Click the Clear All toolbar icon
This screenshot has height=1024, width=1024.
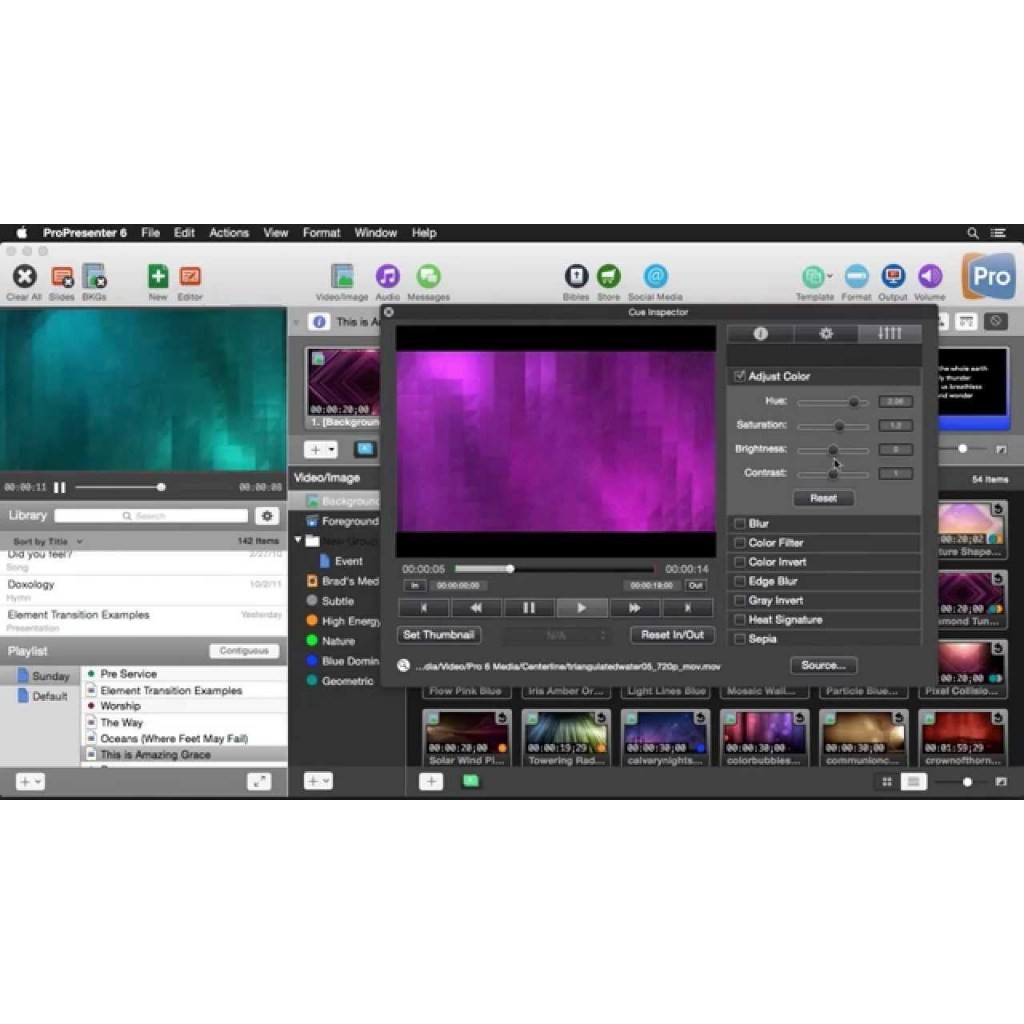24,277
